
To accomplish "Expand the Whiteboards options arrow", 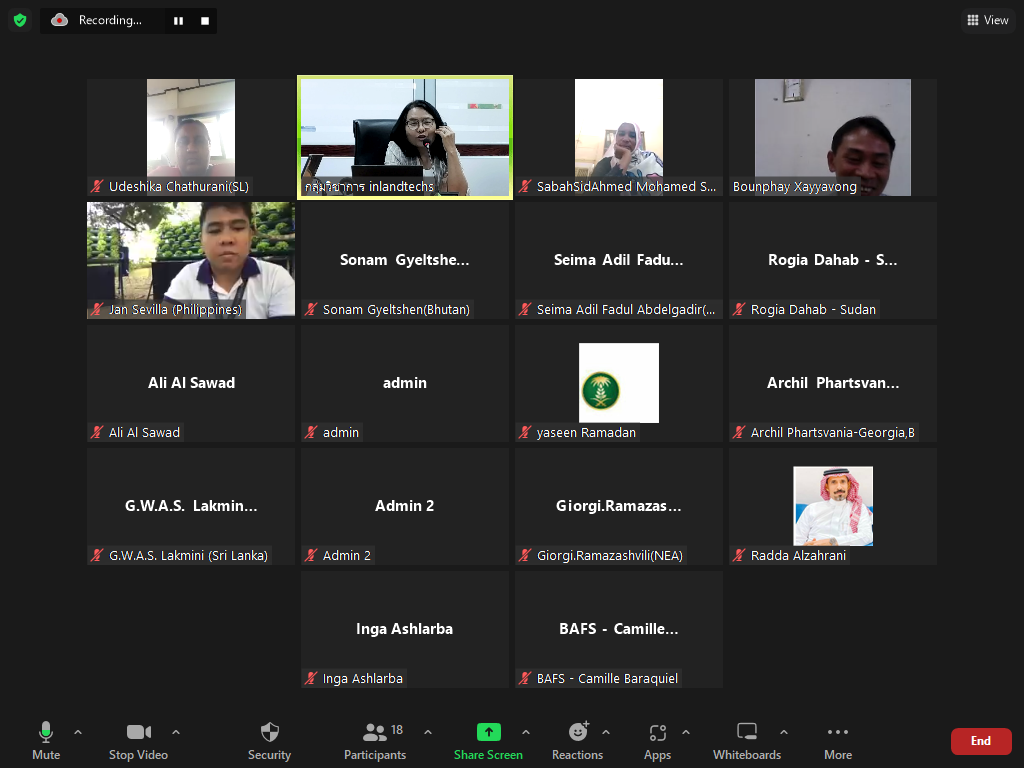I will (x=784, y=732).
